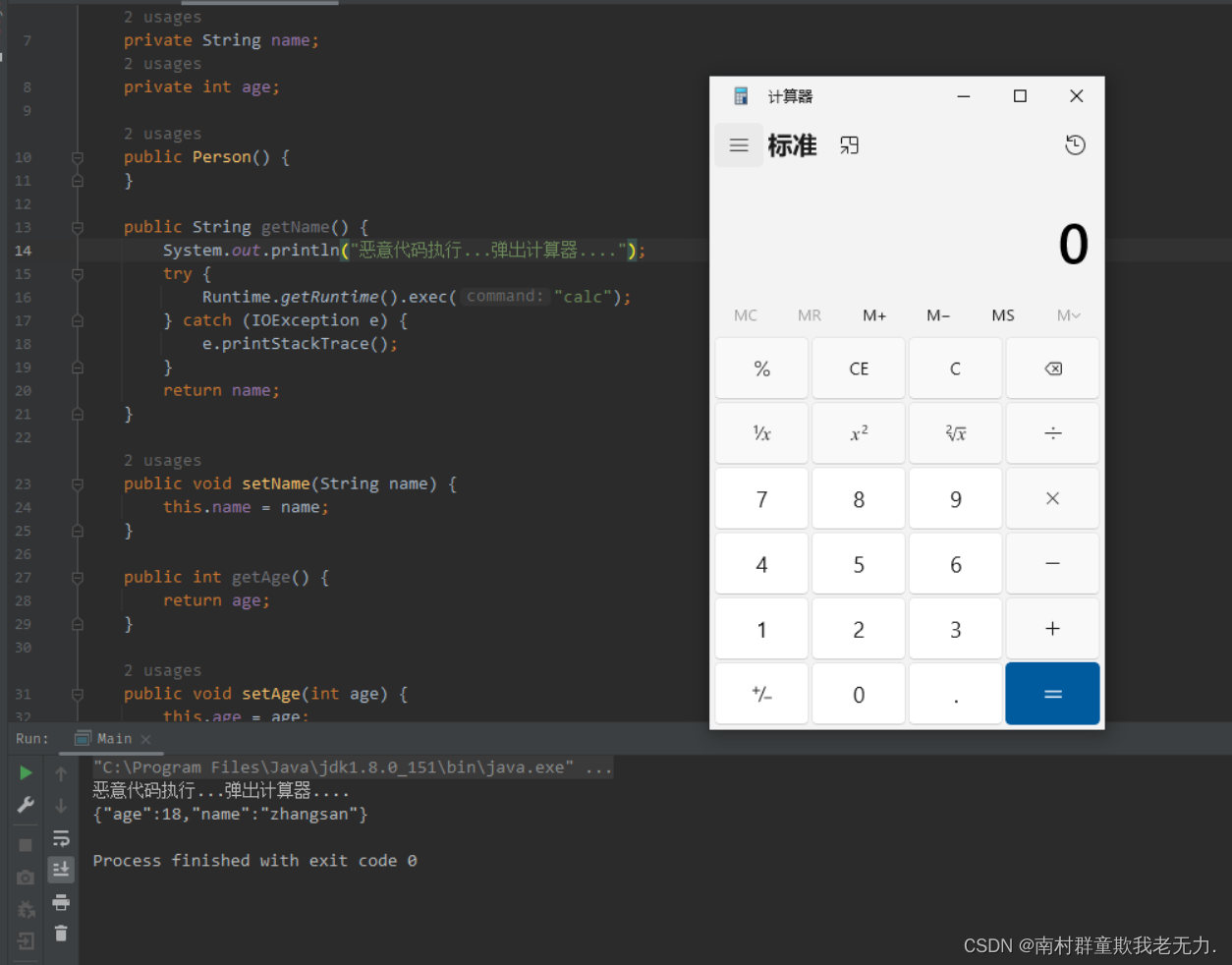
Task: Collapse setAge method fold at line 31
Action: coord(78,694)
